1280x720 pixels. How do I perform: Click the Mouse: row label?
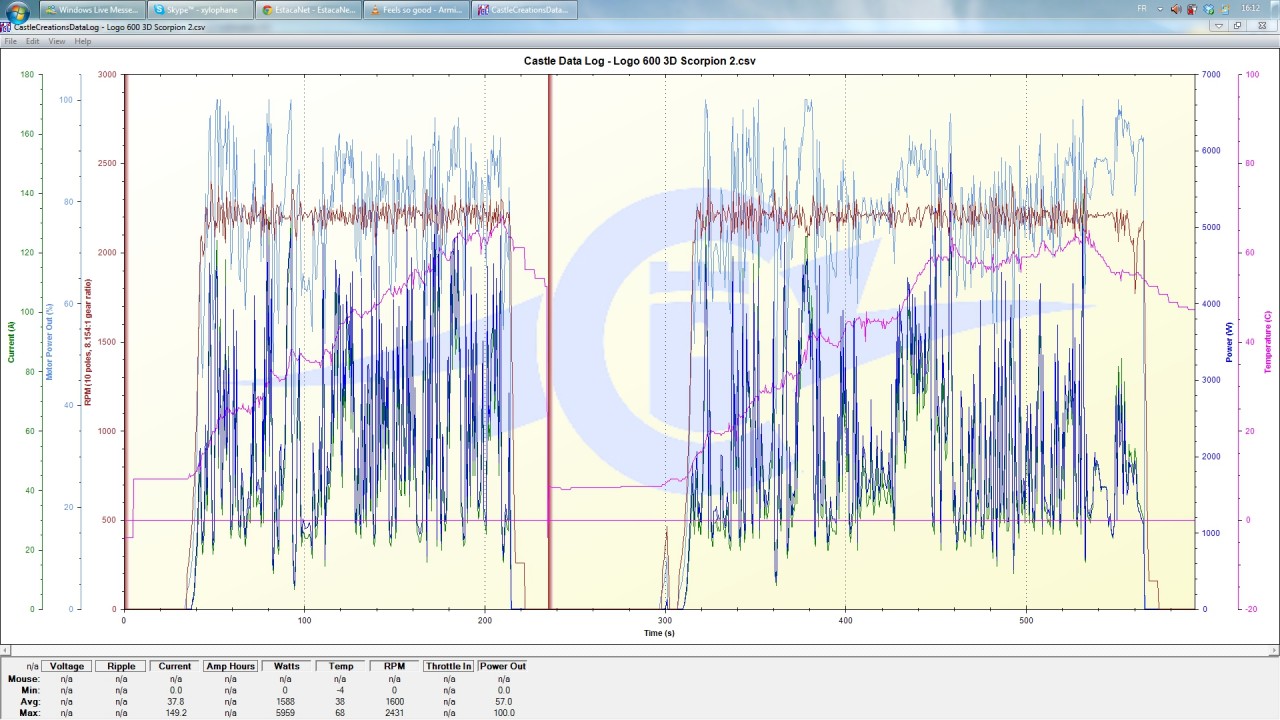[x=23, y=679]
